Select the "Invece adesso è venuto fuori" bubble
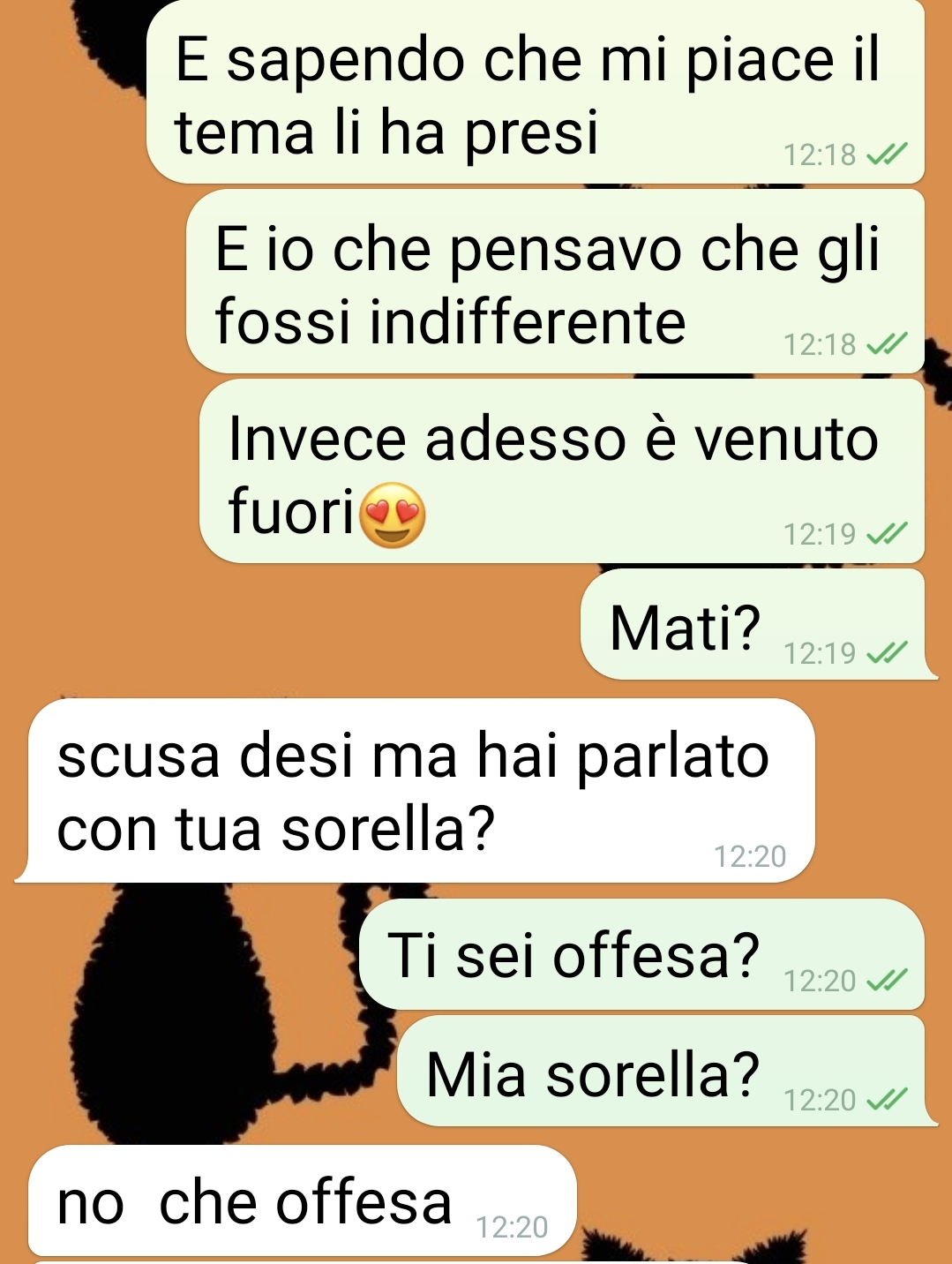 point(562,470)
